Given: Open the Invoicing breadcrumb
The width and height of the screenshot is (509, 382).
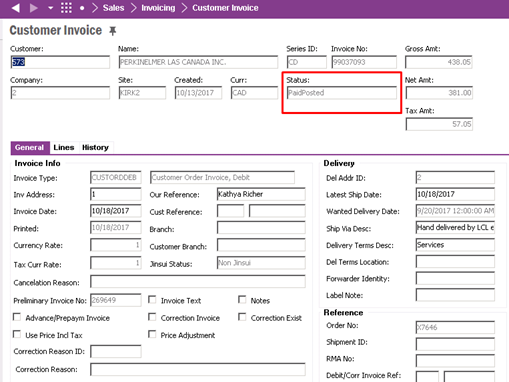Looking at the screenshot, I should tap(158, 8).
